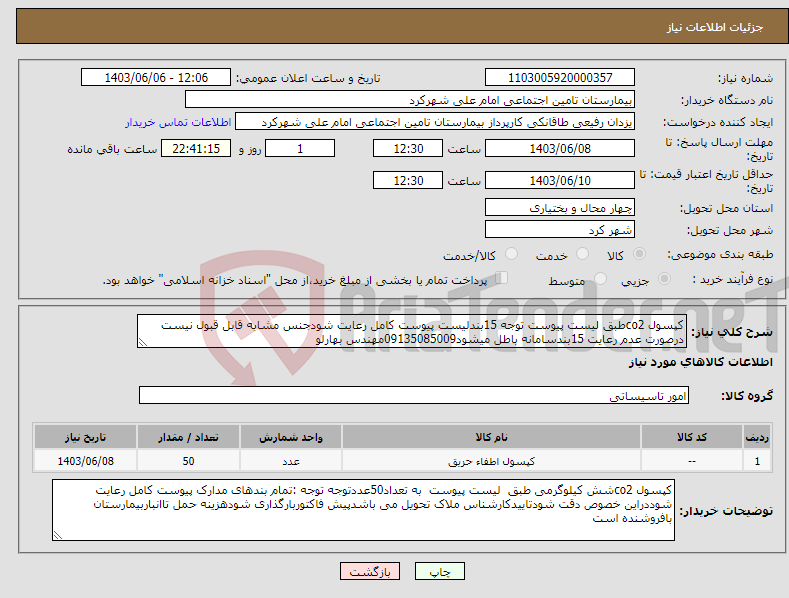Click the remaining time 22:41:15 field
The image size is (789, 598).
[x=196, y=148]
